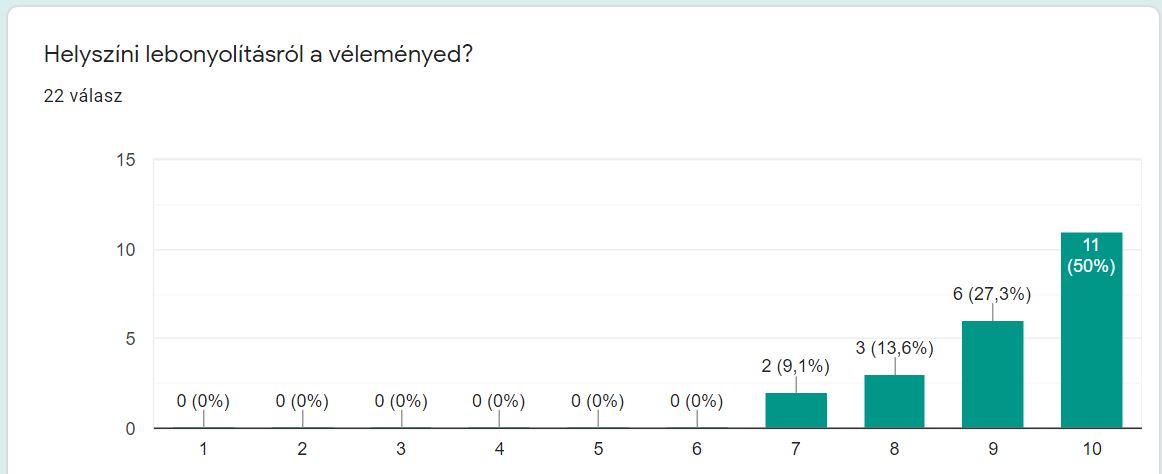Viewport: 1162px width, 474px height.
Task: Click the "0 (0%)" label above rating 1
Action: pos(203,401)
